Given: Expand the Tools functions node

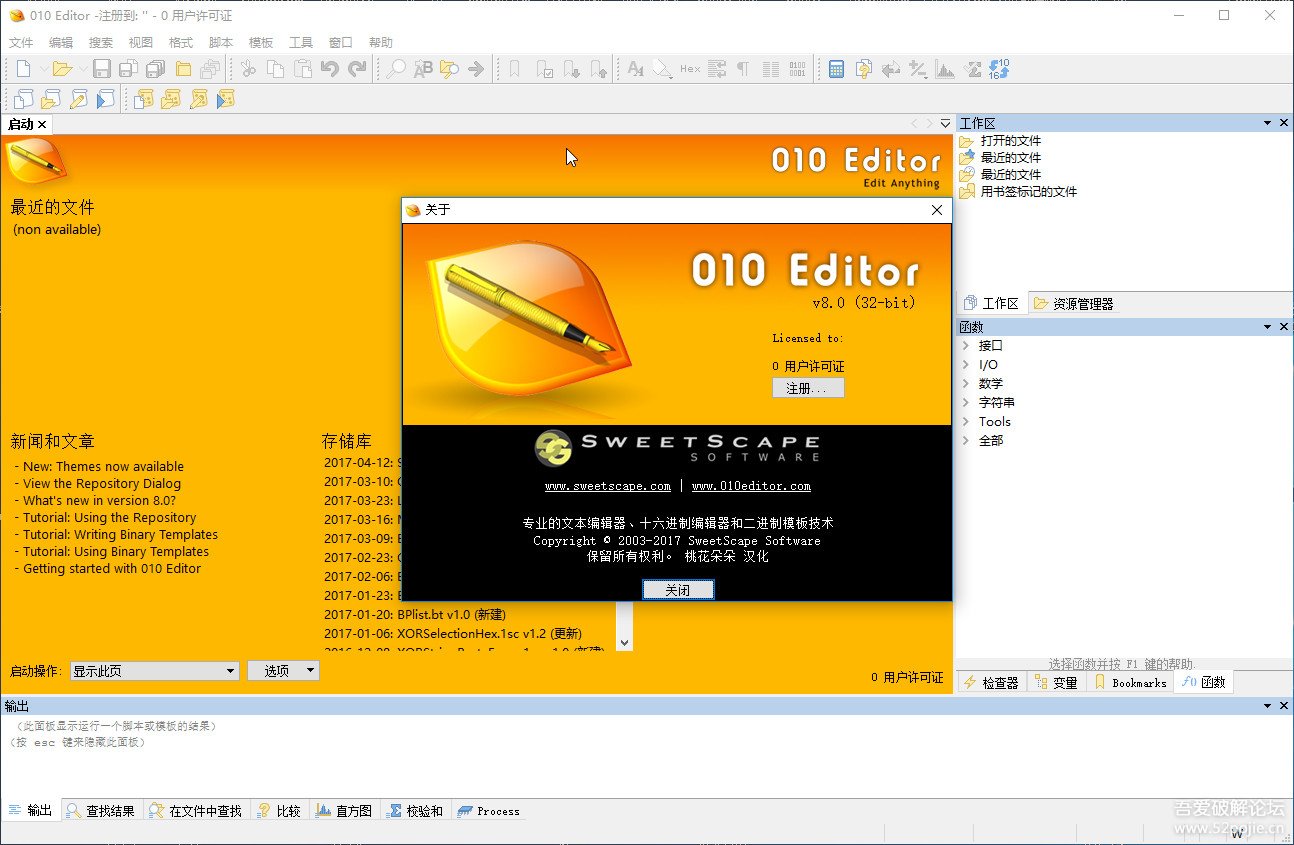Looking at the screenshot, I should 966,422.
